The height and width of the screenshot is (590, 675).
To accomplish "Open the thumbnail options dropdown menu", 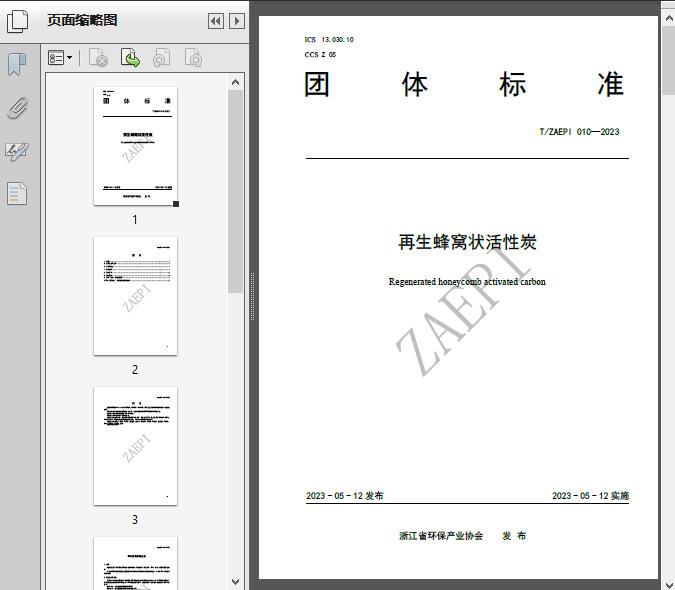I will [x=60, y=58].
